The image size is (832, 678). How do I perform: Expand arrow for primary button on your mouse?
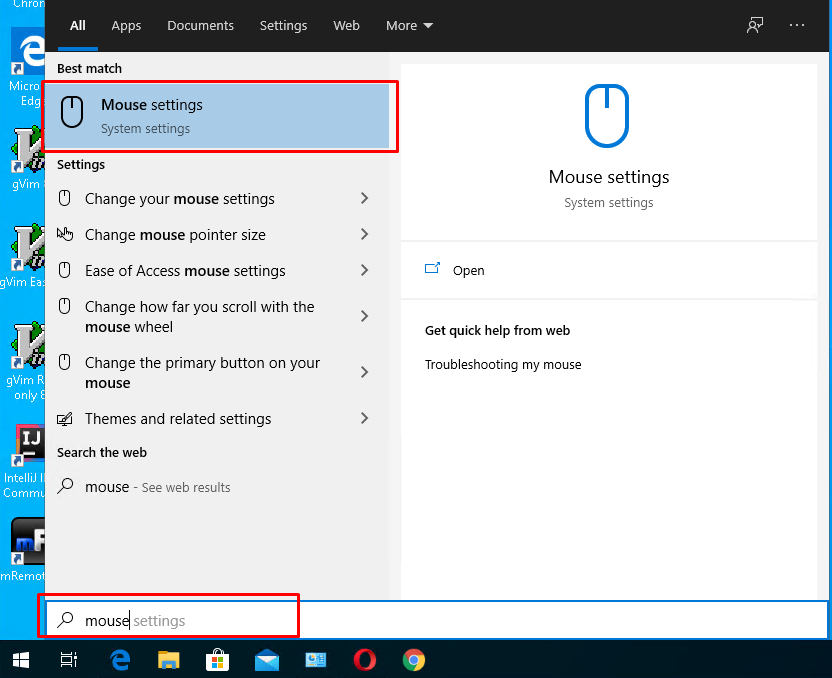pyautogui.click(x=364, y=372)
